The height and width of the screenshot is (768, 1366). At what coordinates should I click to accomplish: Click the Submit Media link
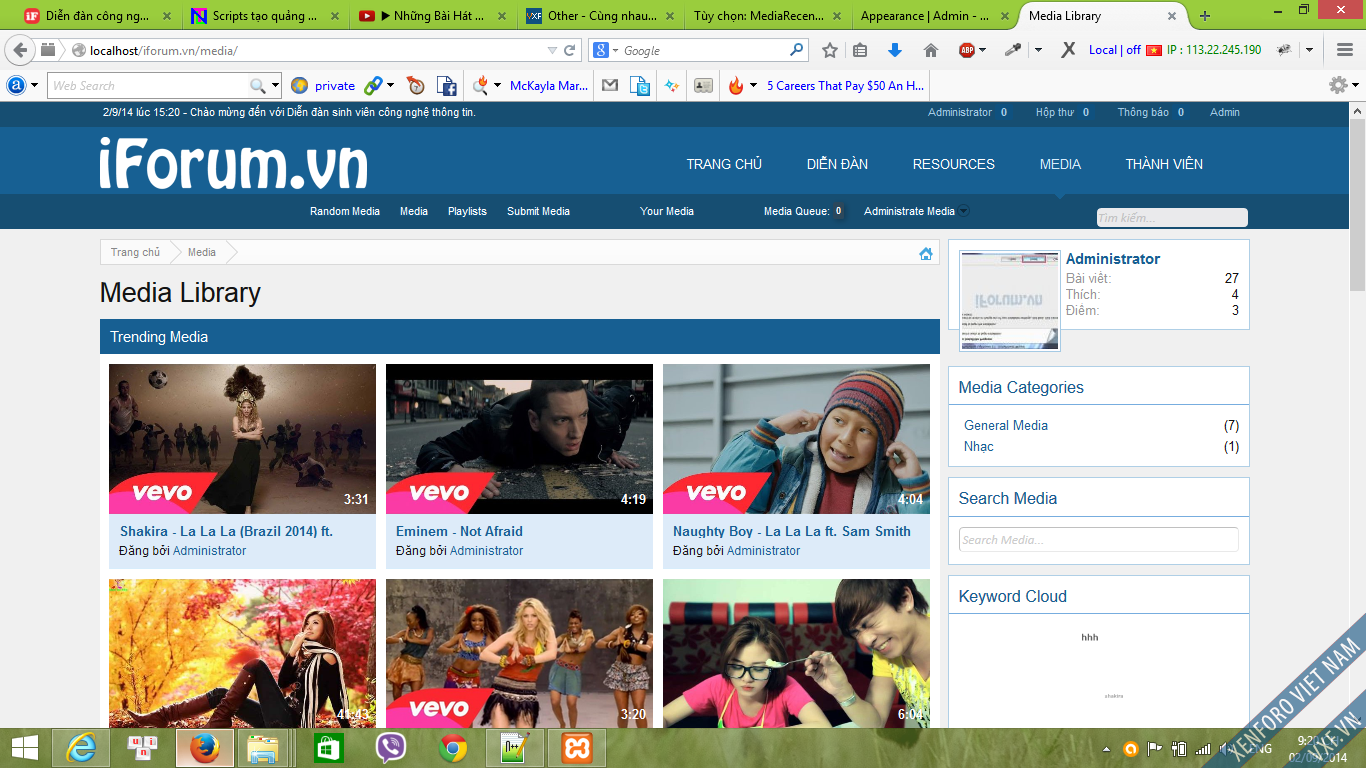click(x=538, y=211)
